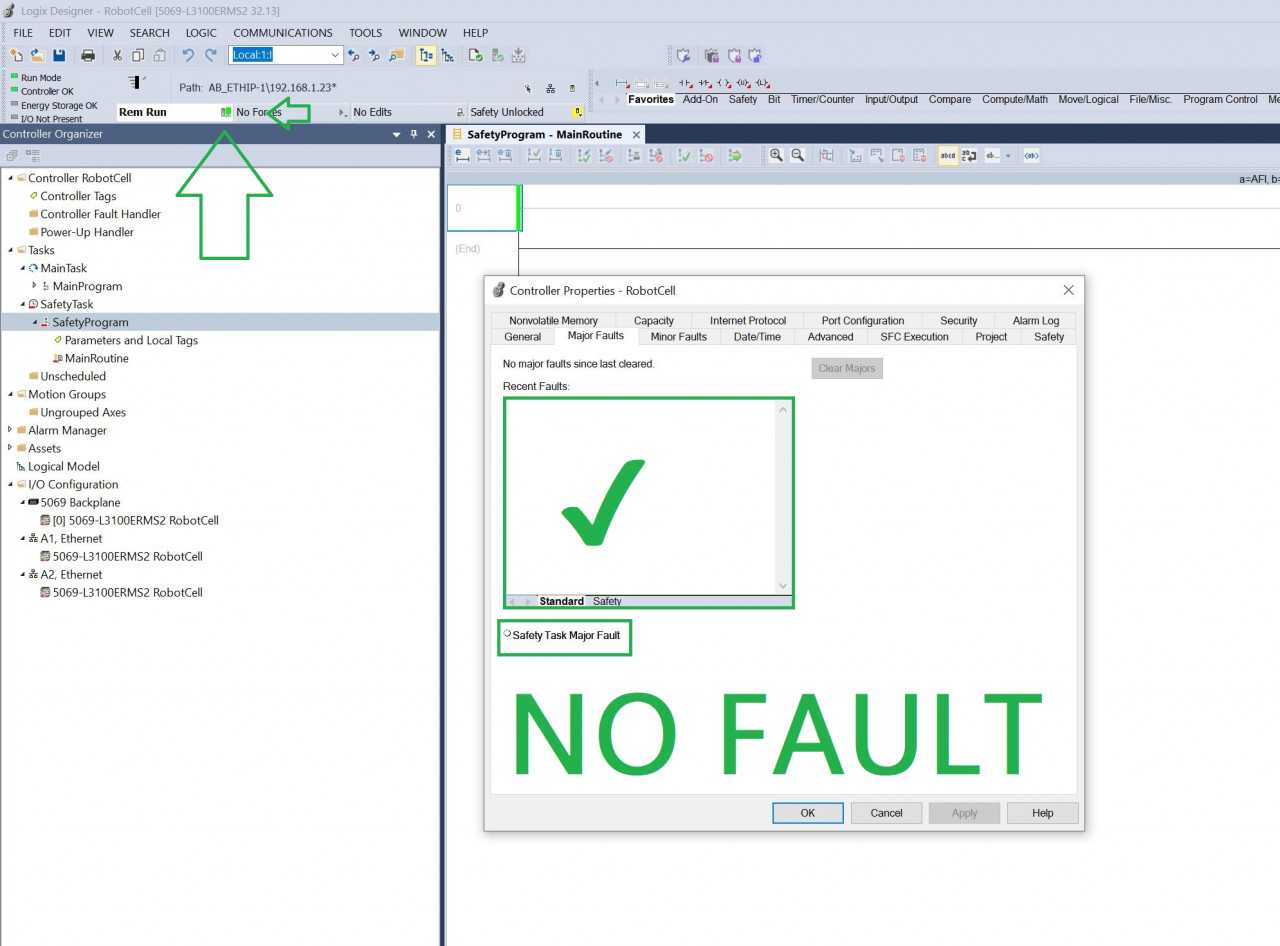Pin the Controller Organizer panel
This screenshot has height=946, width=1280.
click(414, 134)
